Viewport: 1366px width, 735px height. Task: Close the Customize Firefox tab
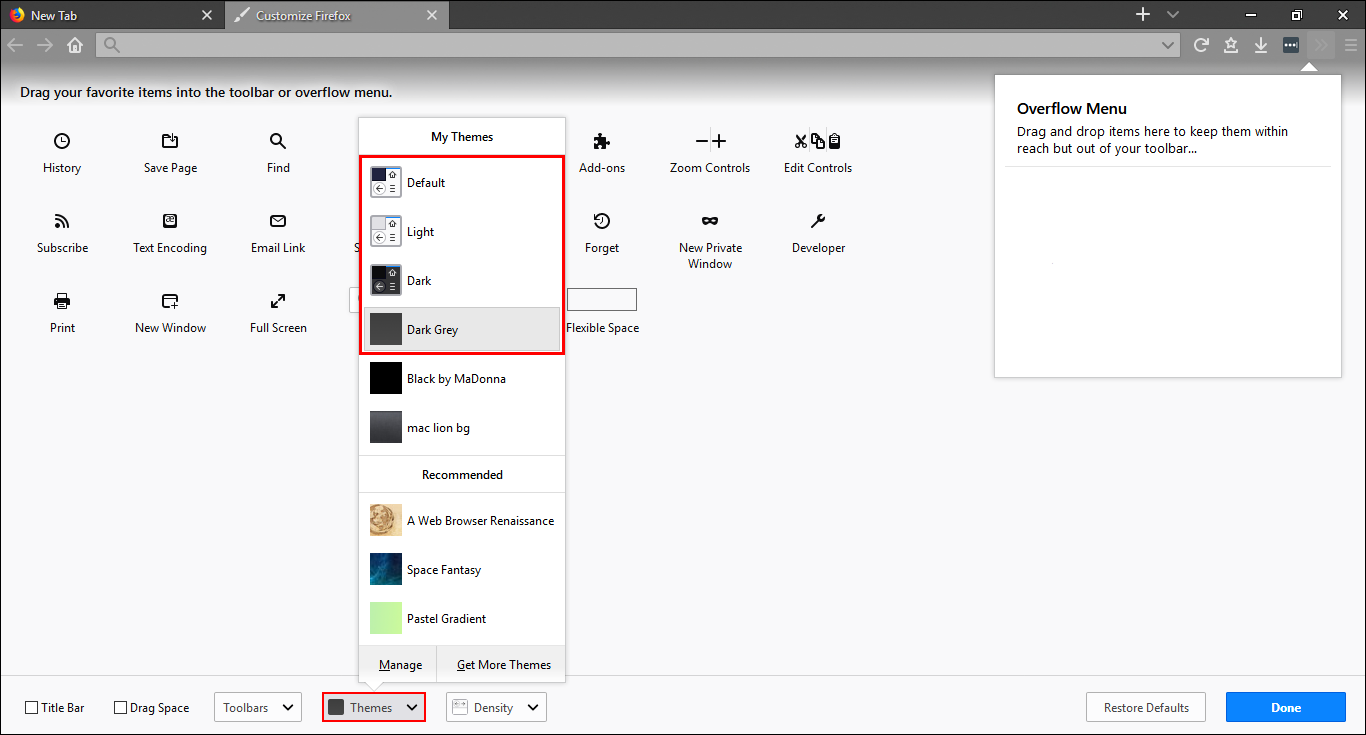click(432, 16)
